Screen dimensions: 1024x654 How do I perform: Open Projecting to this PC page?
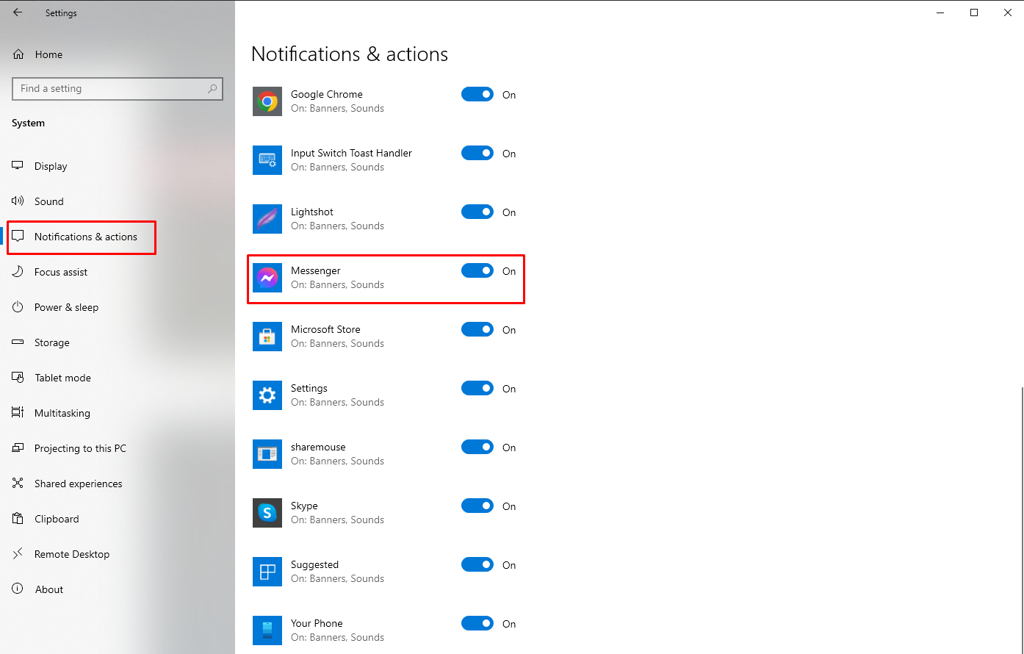tap(118, 448)
